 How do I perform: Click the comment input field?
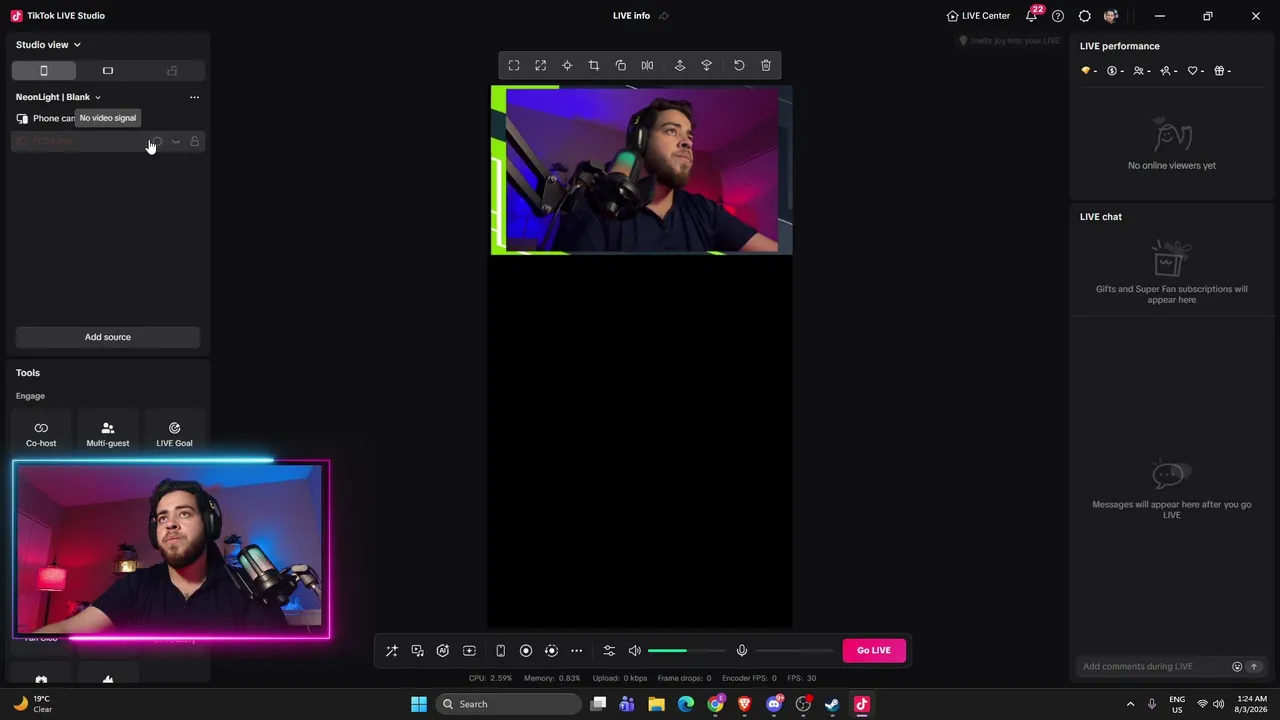coord(1153,667)
